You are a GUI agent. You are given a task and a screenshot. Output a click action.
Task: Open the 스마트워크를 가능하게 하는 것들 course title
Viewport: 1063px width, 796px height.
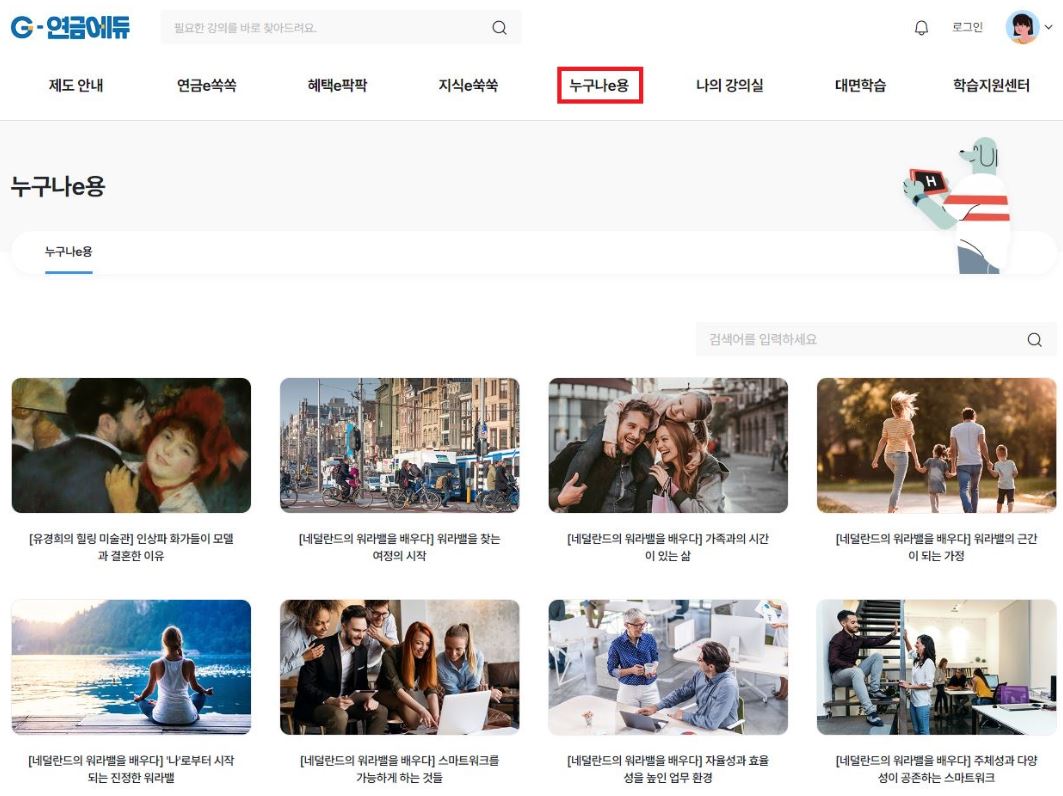pos(399,769)
